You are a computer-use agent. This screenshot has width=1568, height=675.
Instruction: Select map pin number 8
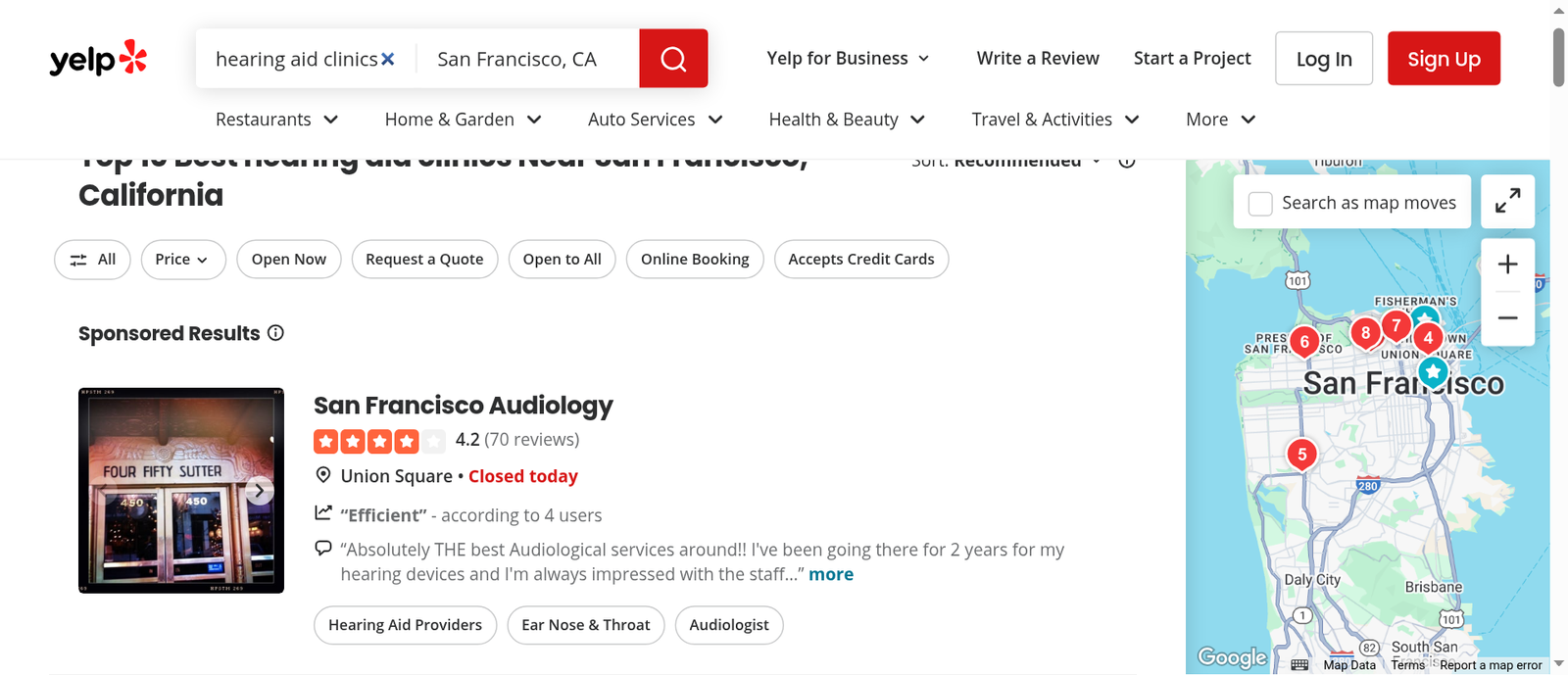click(x=1365, y=332)
